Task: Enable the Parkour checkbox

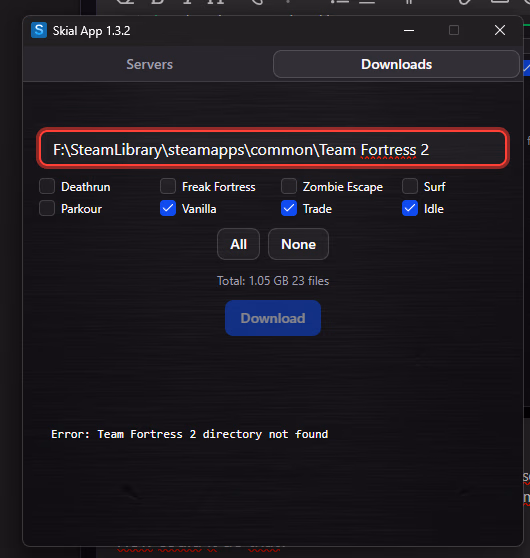Action: pyautogui.click(x=47, y=208)
